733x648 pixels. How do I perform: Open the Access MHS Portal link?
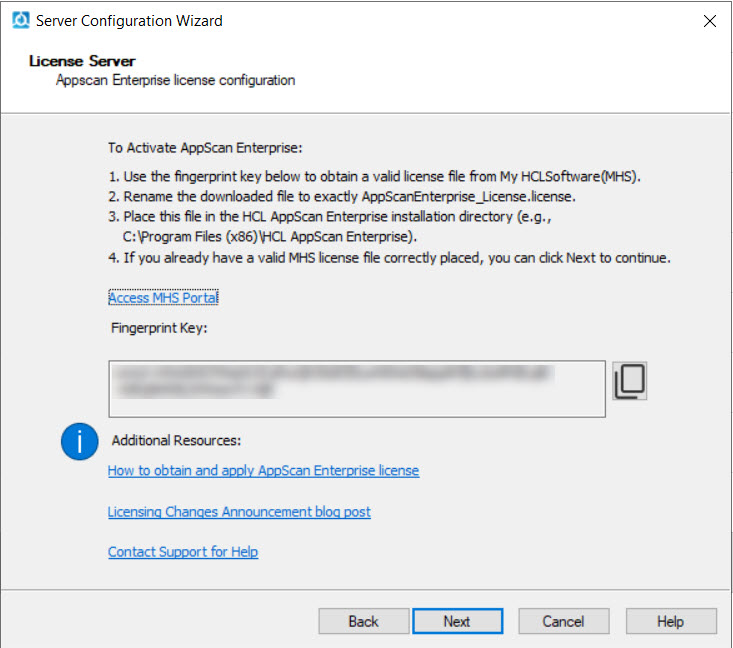[x=163, y=298]
